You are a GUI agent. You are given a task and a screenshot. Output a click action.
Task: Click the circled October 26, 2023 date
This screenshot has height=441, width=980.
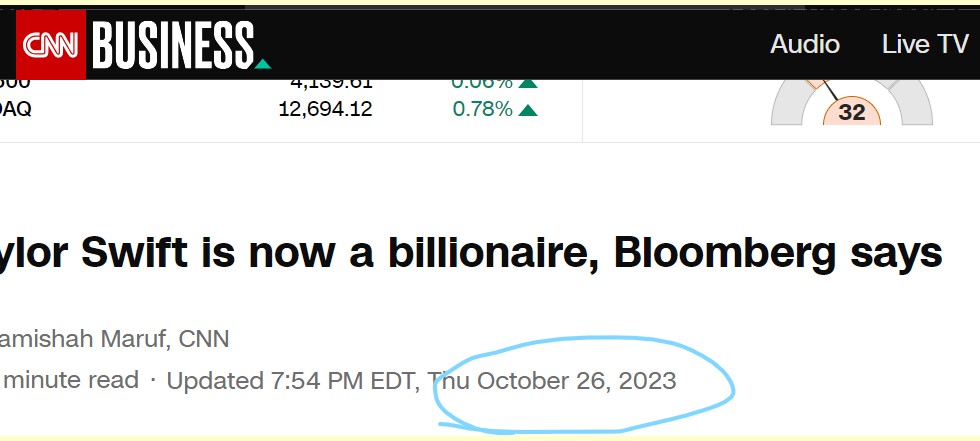[576, 381]
